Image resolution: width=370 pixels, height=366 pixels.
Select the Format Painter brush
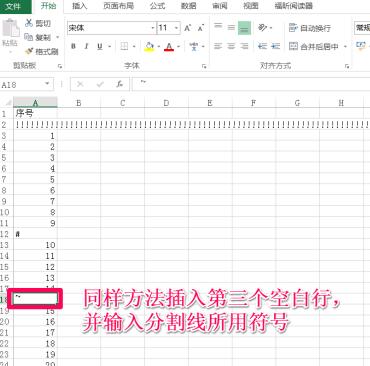click(29, 51)
